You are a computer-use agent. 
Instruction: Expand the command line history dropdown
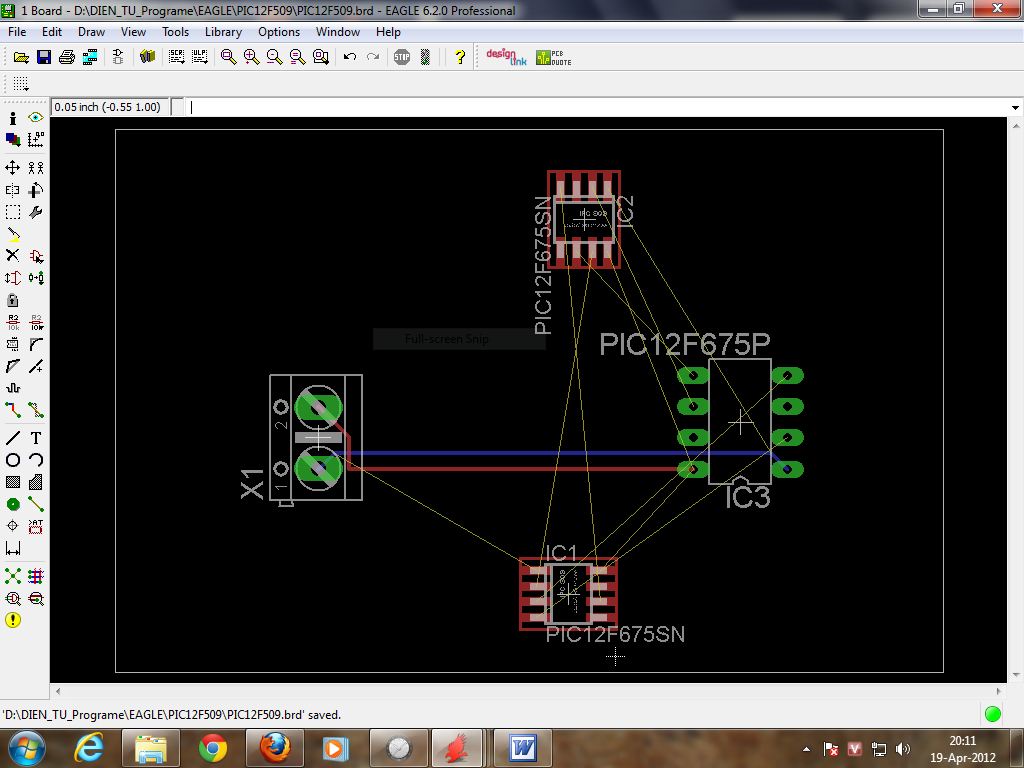(1015, 107)
